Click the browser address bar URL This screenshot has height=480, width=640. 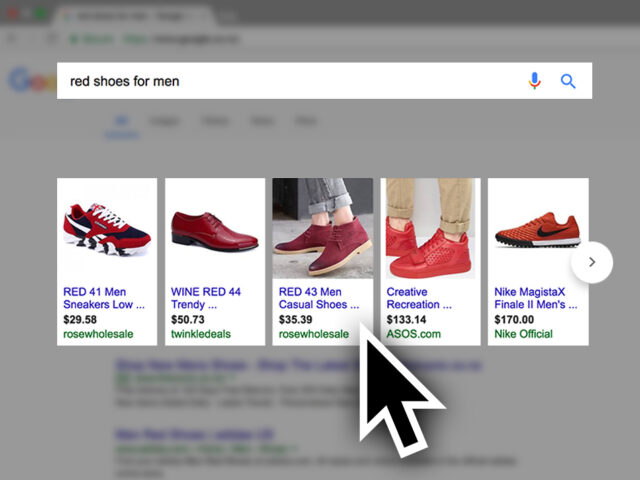182,39
